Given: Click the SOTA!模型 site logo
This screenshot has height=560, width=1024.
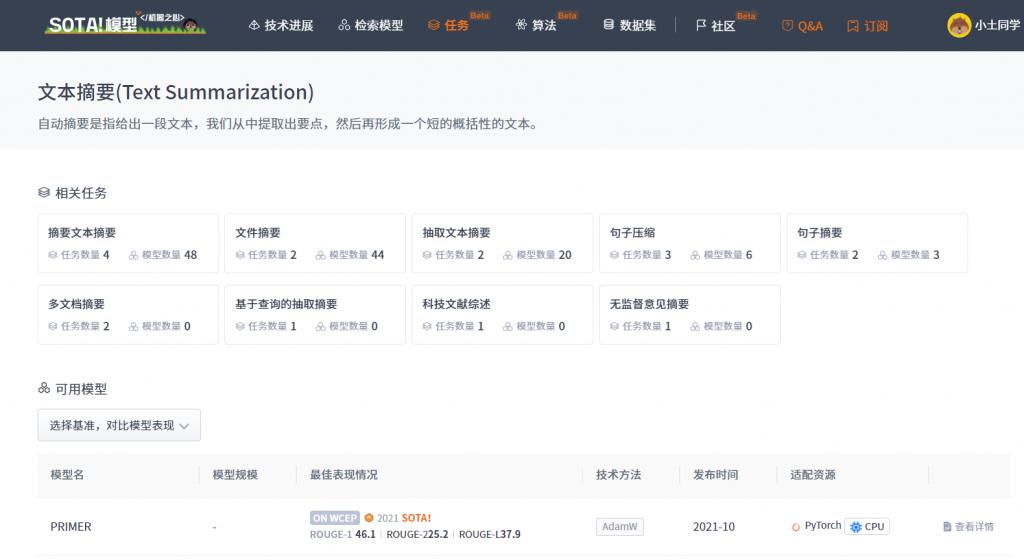Looking at the screenshot, I should coord(125,23).
